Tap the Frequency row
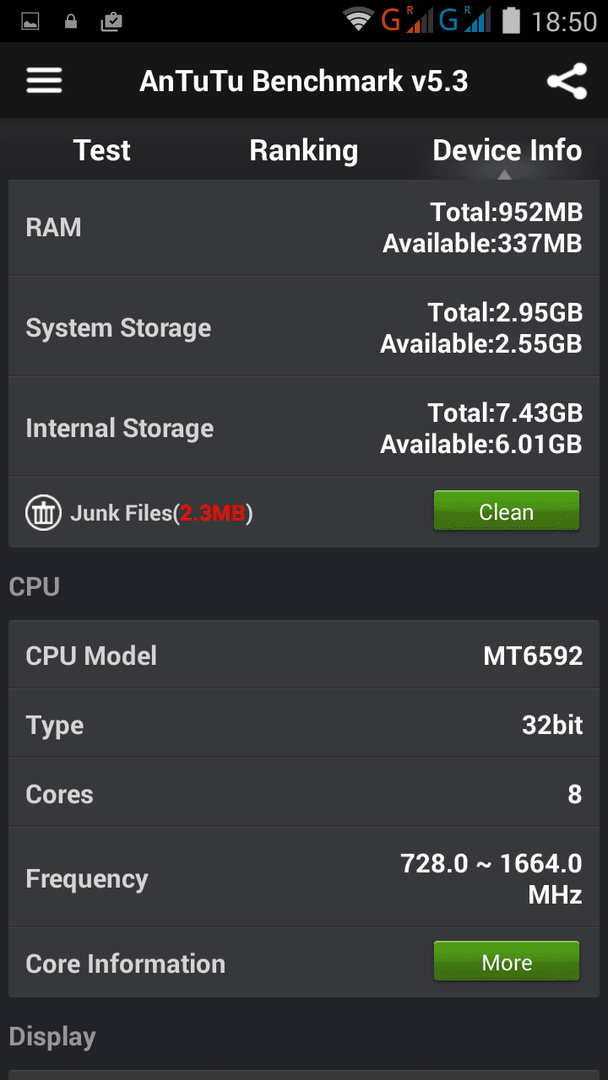 [304, 878]
